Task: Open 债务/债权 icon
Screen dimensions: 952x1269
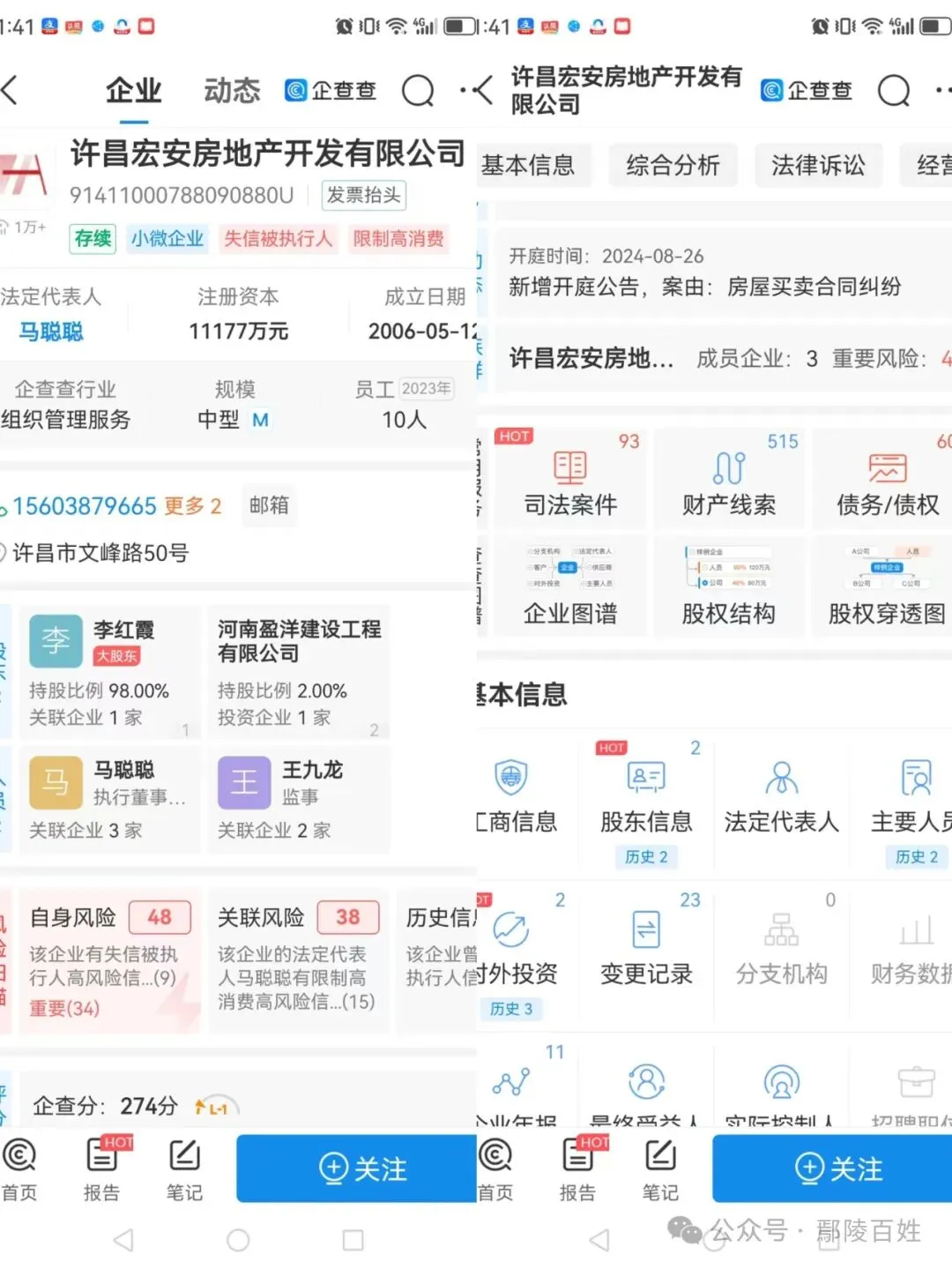Action: point(888,468)
